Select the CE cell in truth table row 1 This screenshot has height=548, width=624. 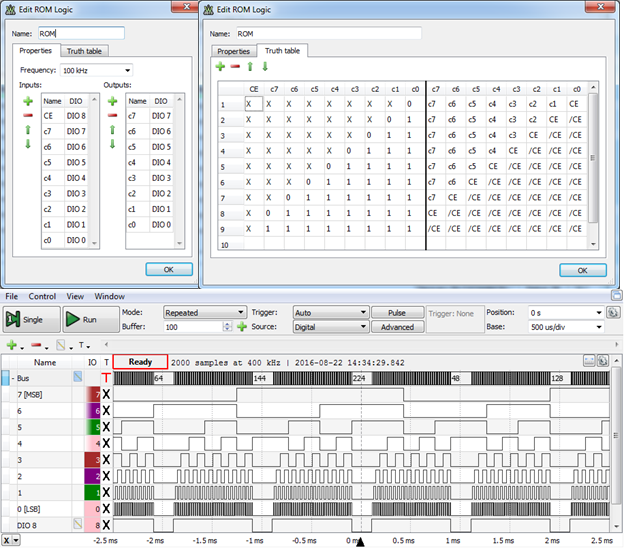254,104
